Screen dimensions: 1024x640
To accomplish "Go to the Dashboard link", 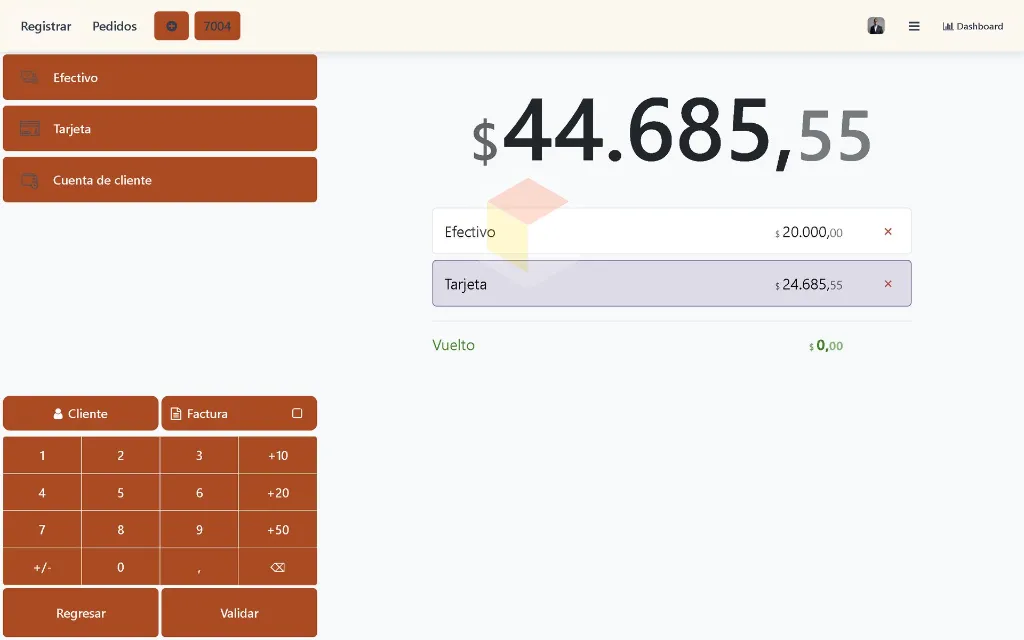I will click(x=972, y=26).
